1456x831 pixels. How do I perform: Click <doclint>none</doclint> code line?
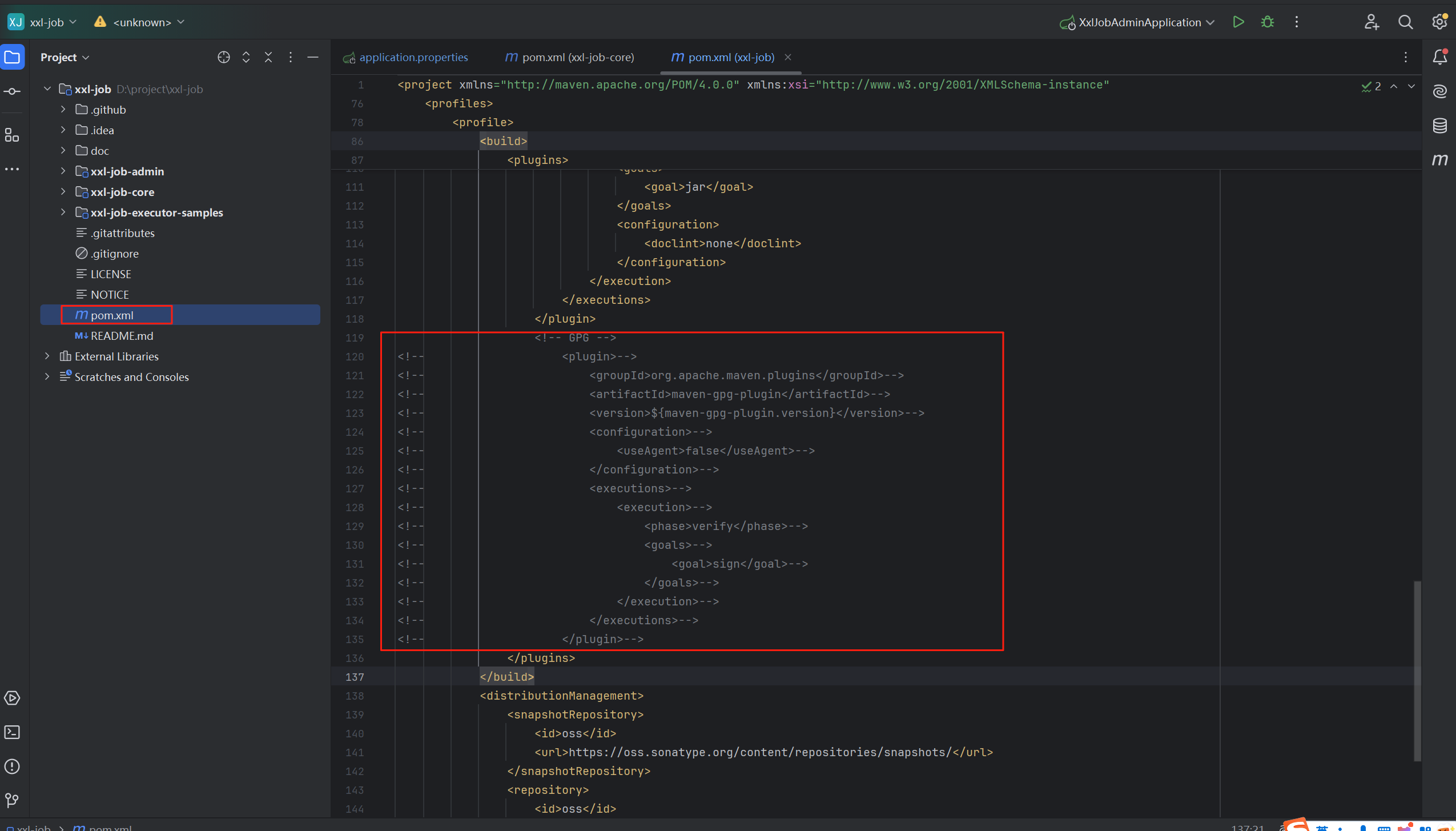pyautogui.click(x=723, y=243)
